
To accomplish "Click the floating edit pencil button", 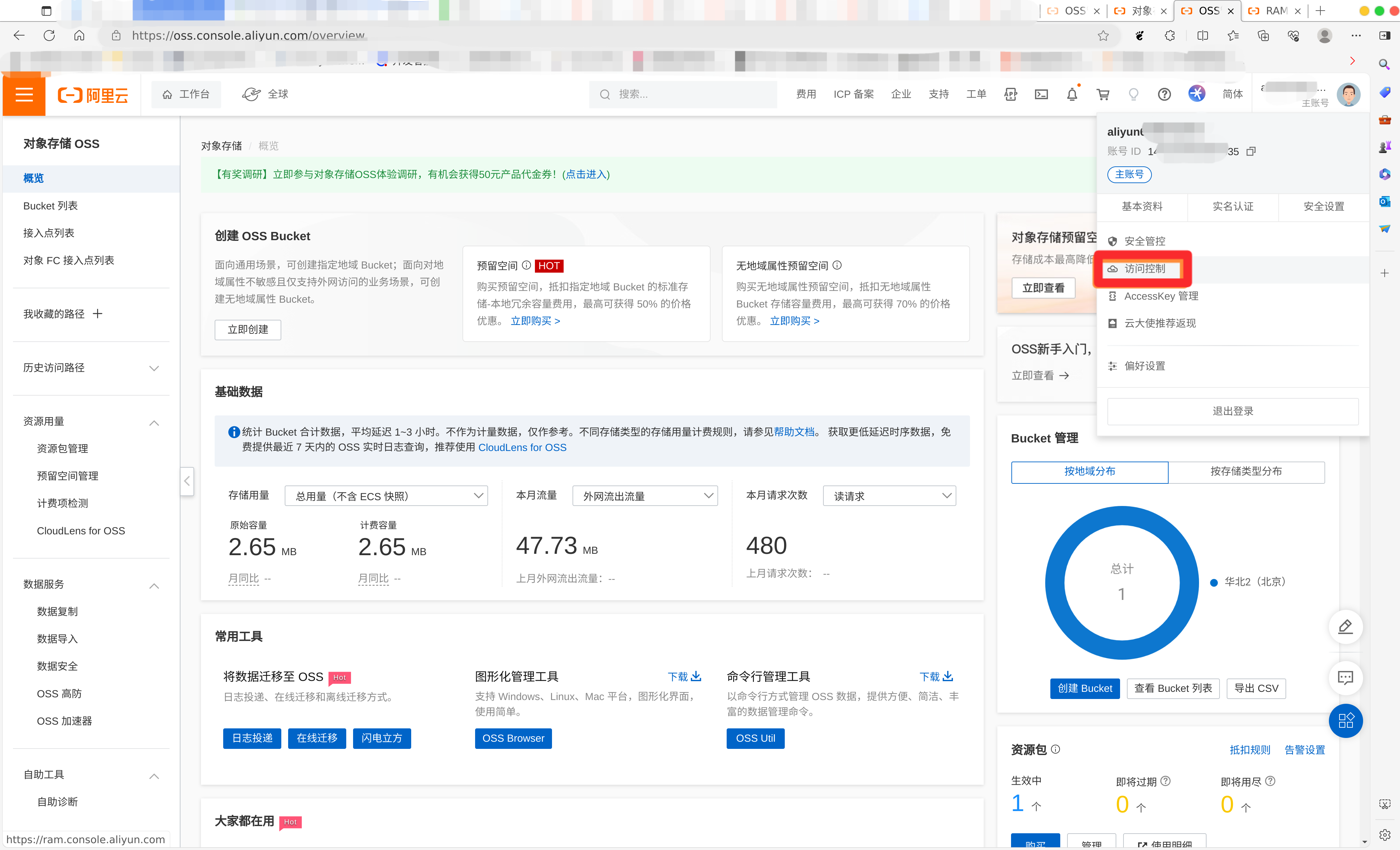I will pos(1345,627).
